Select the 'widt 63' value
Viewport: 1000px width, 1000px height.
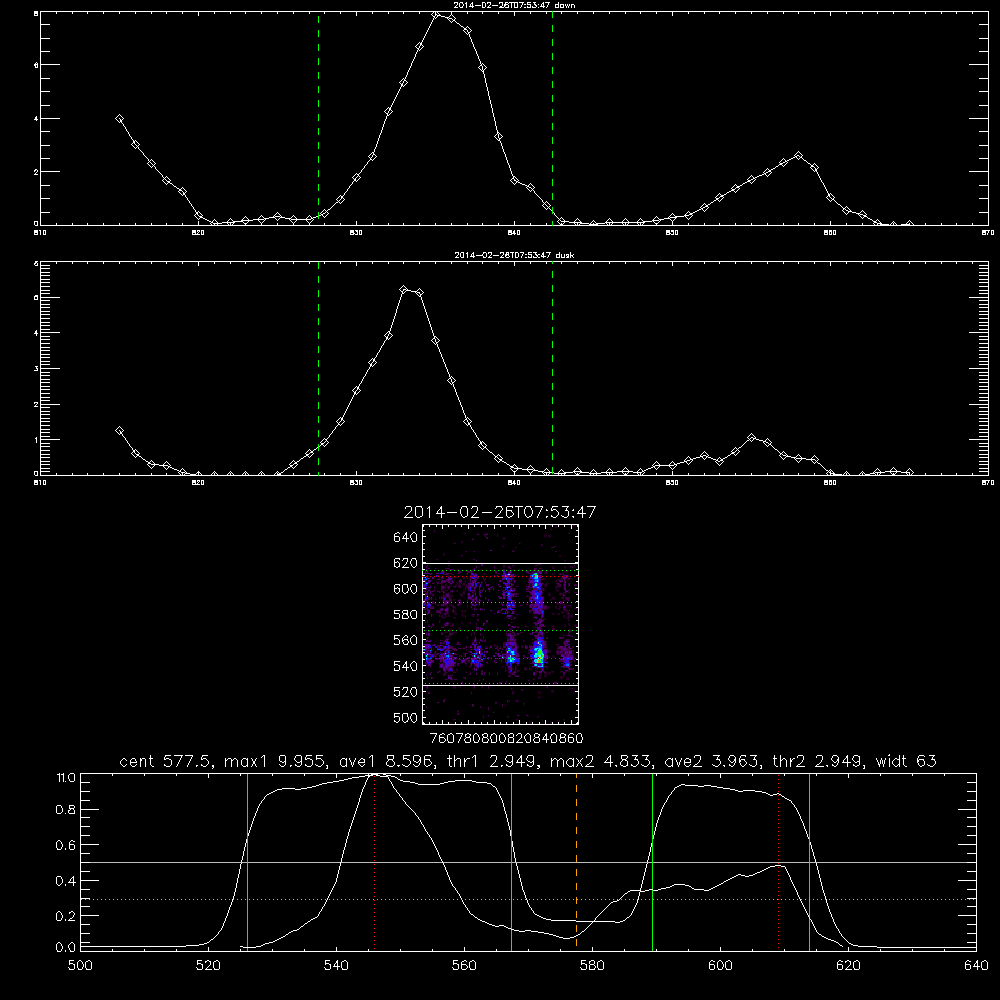pos(906,761)
